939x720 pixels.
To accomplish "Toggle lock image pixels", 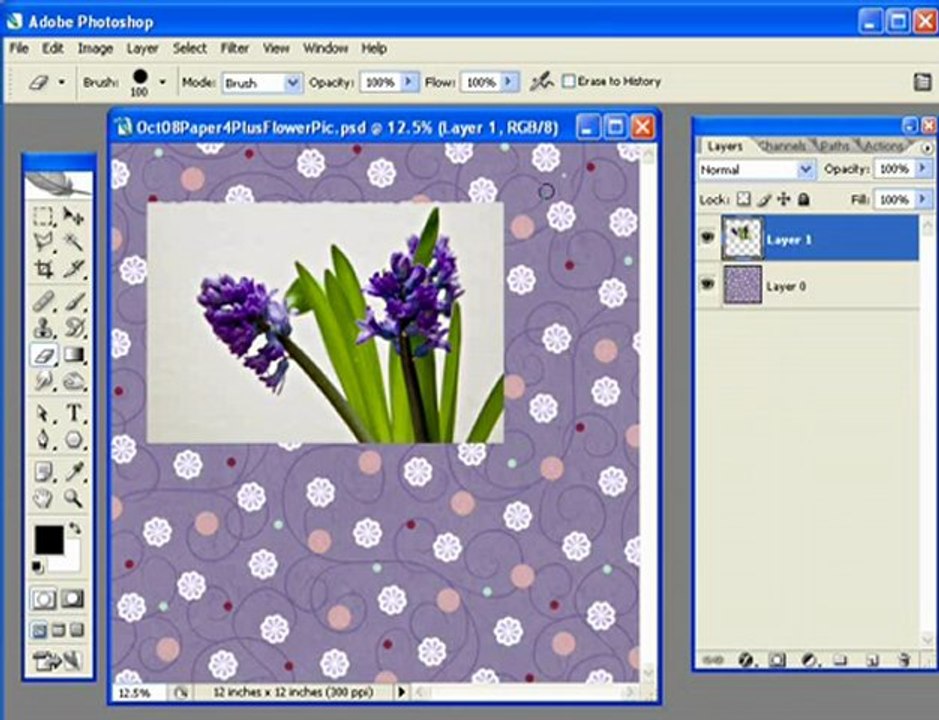I will pos(764,199).
